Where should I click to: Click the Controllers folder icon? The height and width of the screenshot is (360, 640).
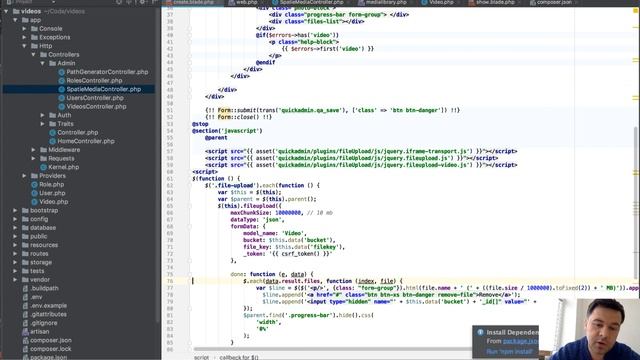[x=43, y=55]
